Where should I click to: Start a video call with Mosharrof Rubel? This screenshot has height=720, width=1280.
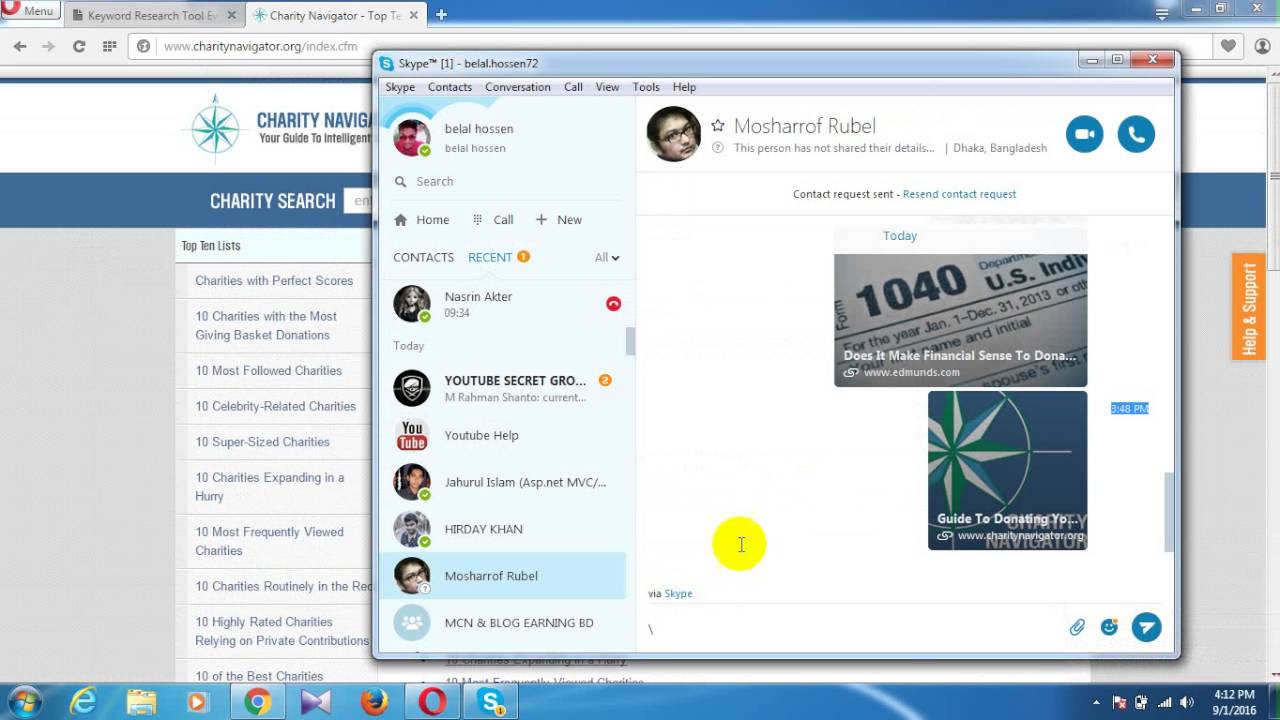pos(1084,134)
